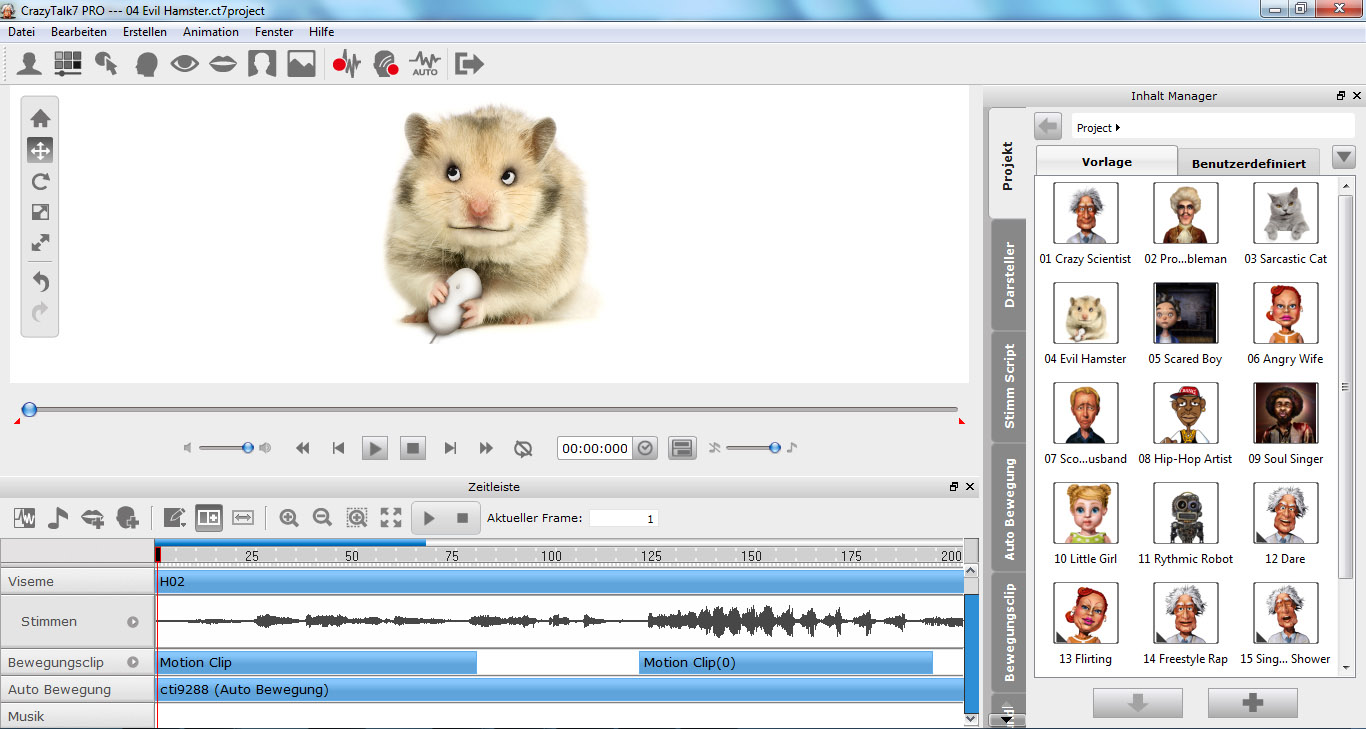
Task: Click the eye settings icon in toolbar
Action: (x=184, y=65)
